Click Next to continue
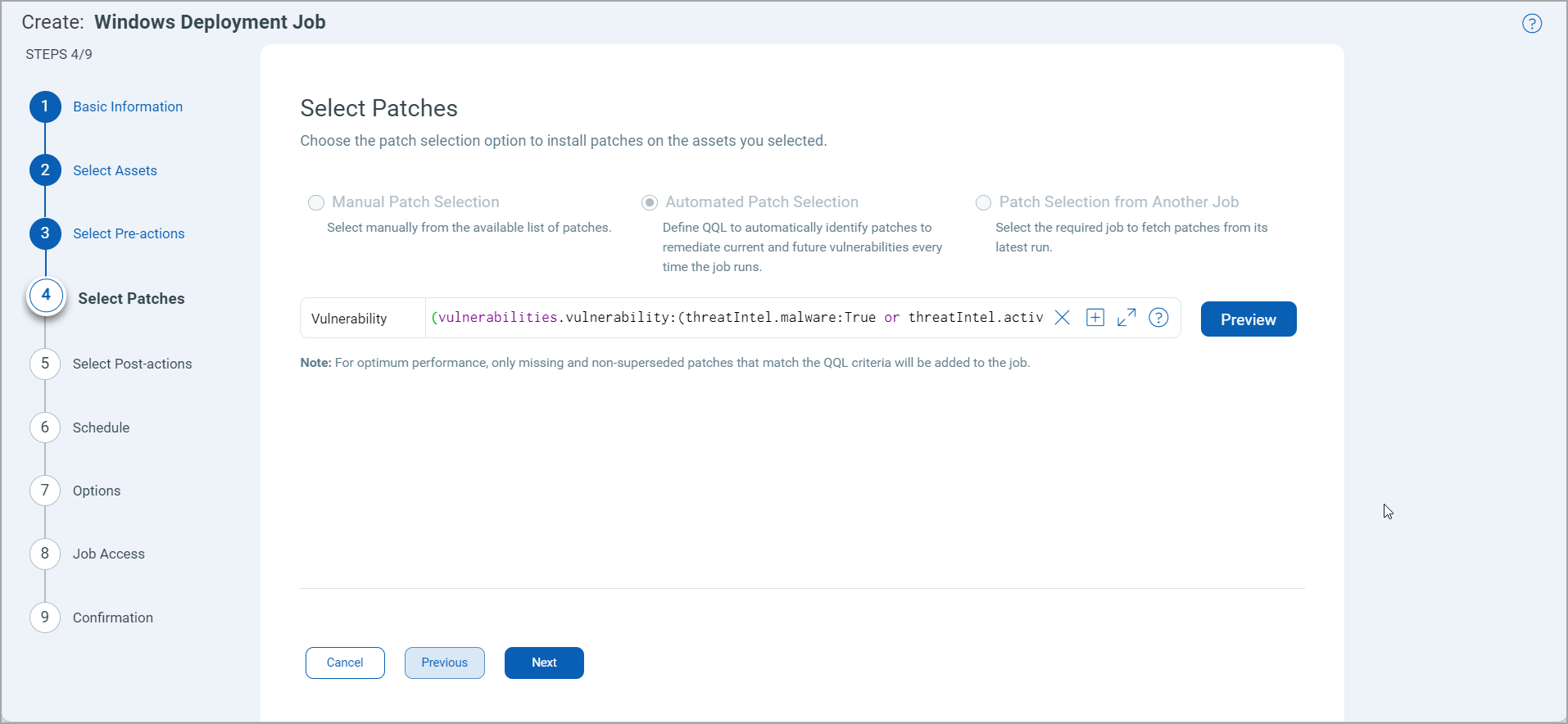 [544, 663]
